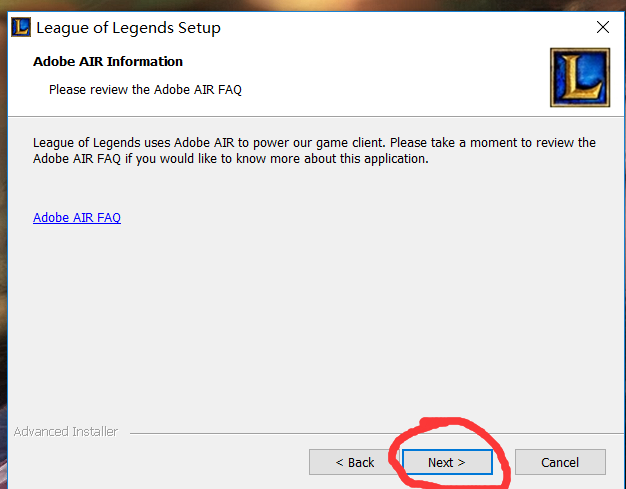This screenshot has height=489, width=626.
Task: Click the 'Please review the Adobe AIR FAQ' subtitle
Action: click(145, 90)
